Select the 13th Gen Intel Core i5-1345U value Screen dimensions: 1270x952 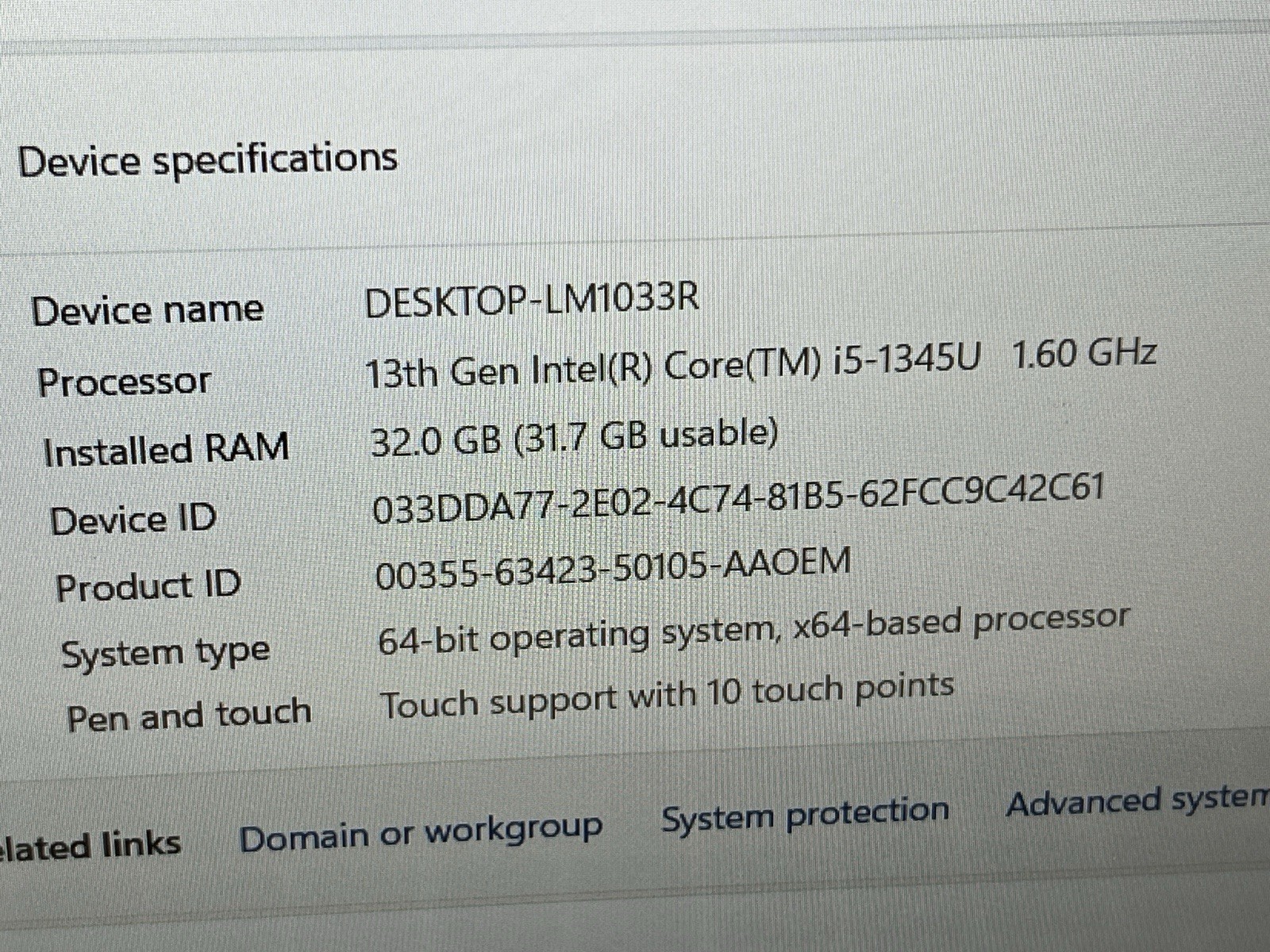[x=760, y=363]
